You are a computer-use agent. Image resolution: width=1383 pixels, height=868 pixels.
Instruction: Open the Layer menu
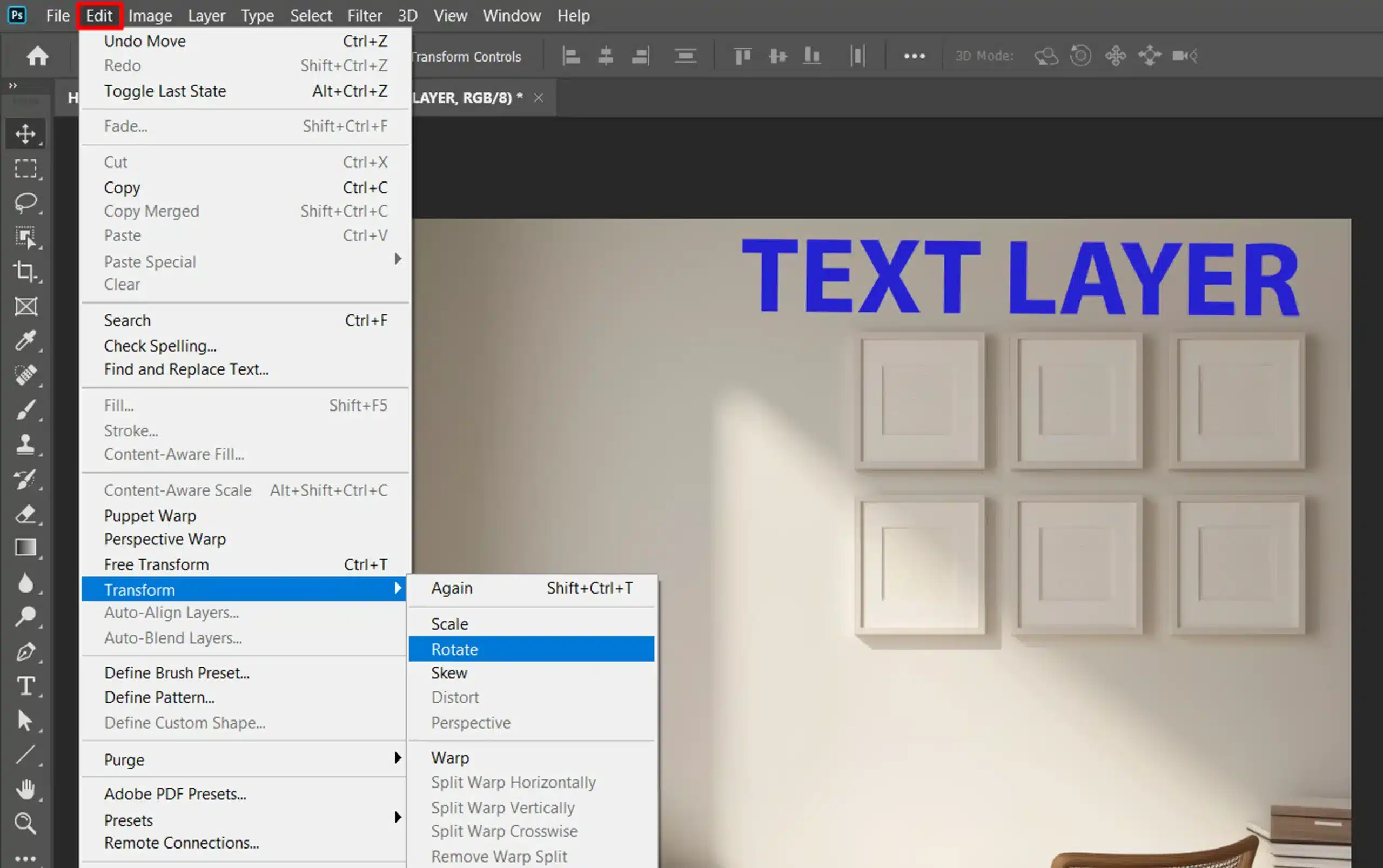tap(207, 16)
